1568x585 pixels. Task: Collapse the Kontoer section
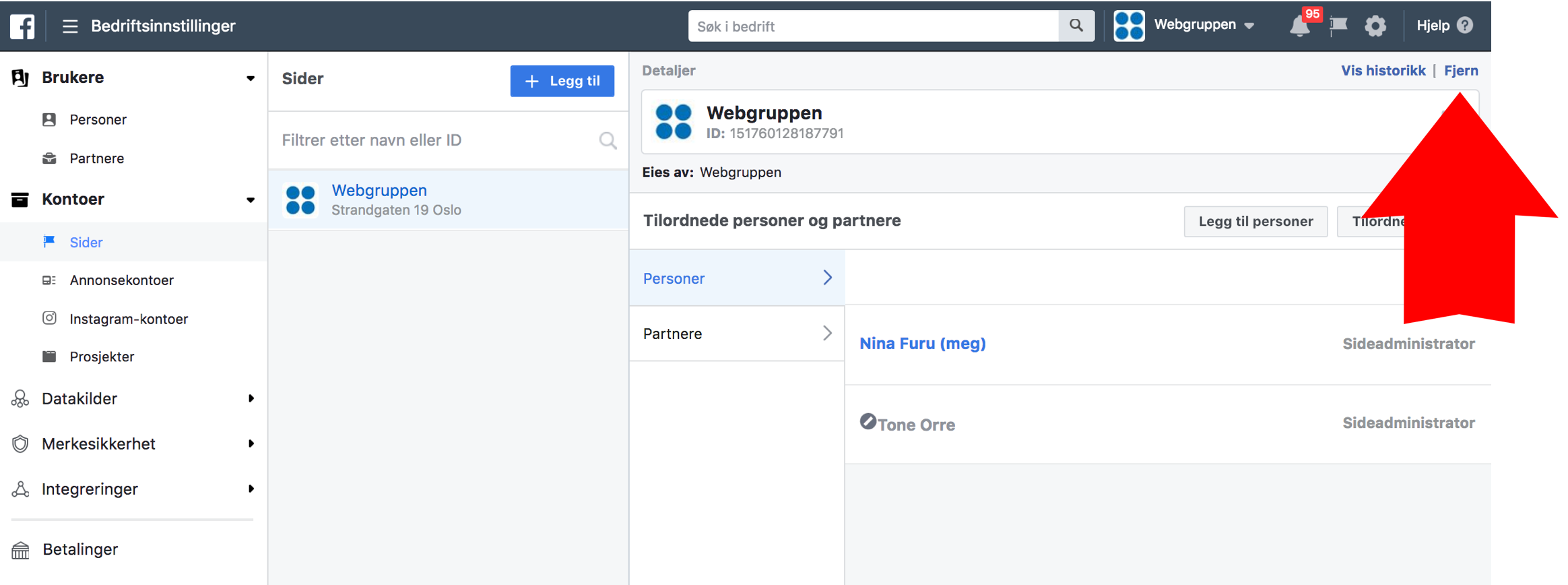pos(250,199)
